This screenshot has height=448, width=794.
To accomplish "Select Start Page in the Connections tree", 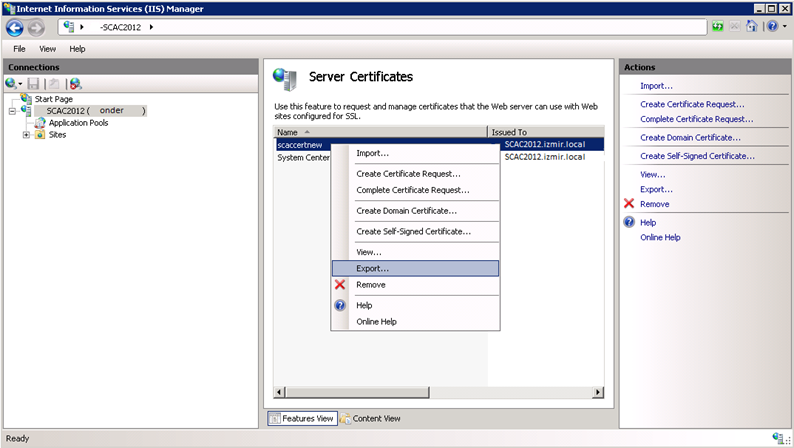I will pos(54,99).
